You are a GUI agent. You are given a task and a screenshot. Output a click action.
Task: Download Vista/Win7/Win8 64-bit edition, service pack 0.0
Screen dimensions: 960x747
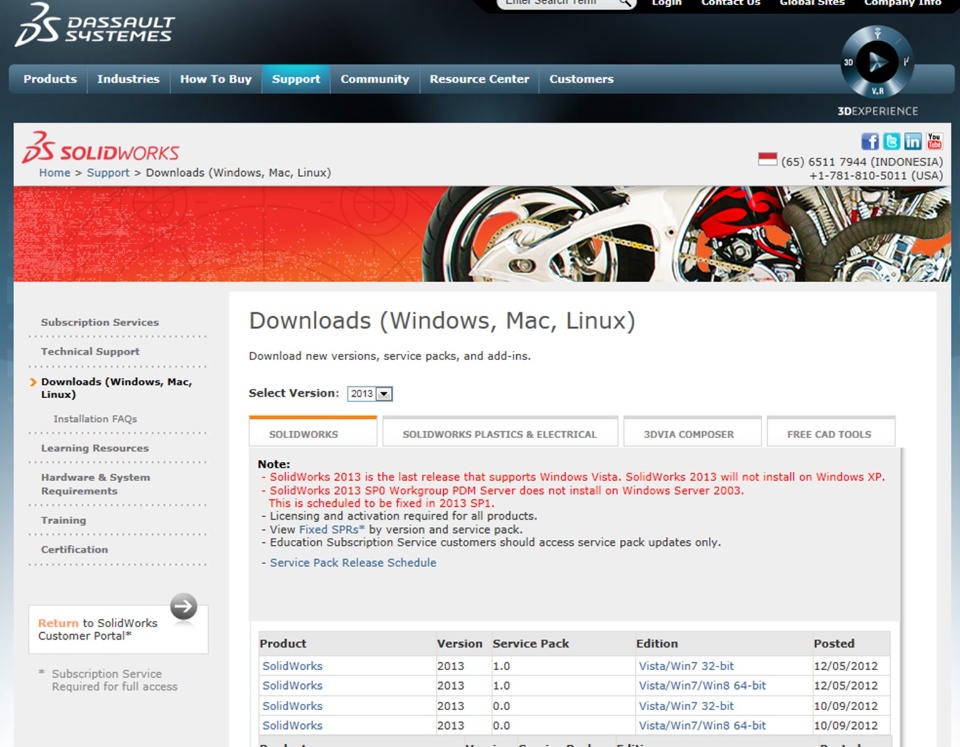coord(702,726)
